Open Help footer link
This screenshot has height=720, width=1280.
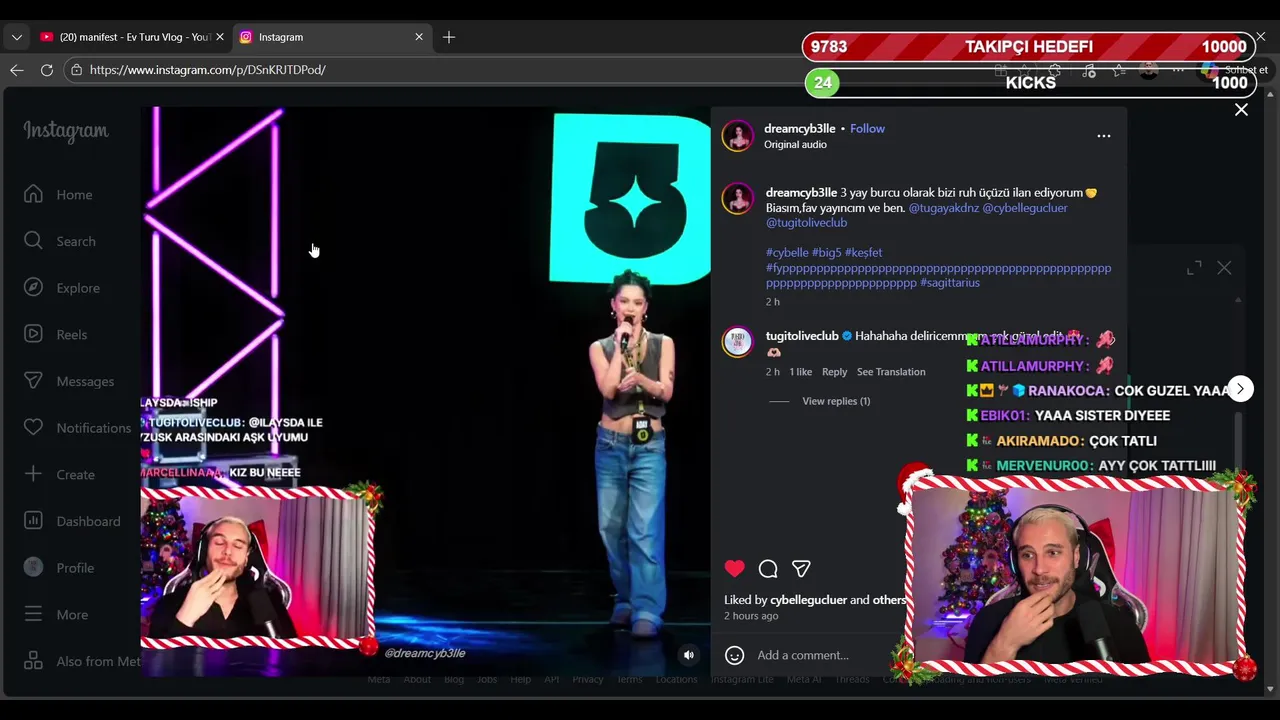pos(520,680)
